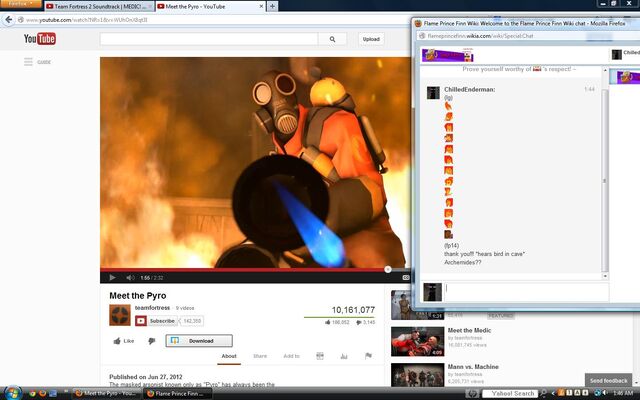
Task: Close the Meet the Pyro tab
Action: click(262, 6)
